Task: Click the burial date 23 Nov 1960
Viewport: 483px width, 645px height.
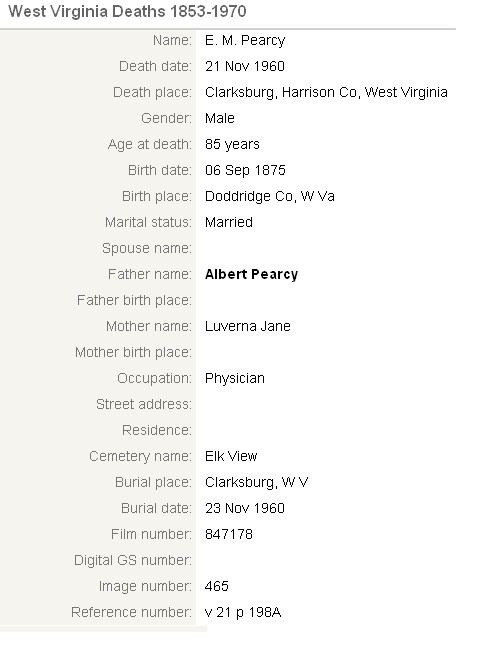Action: 245,508
